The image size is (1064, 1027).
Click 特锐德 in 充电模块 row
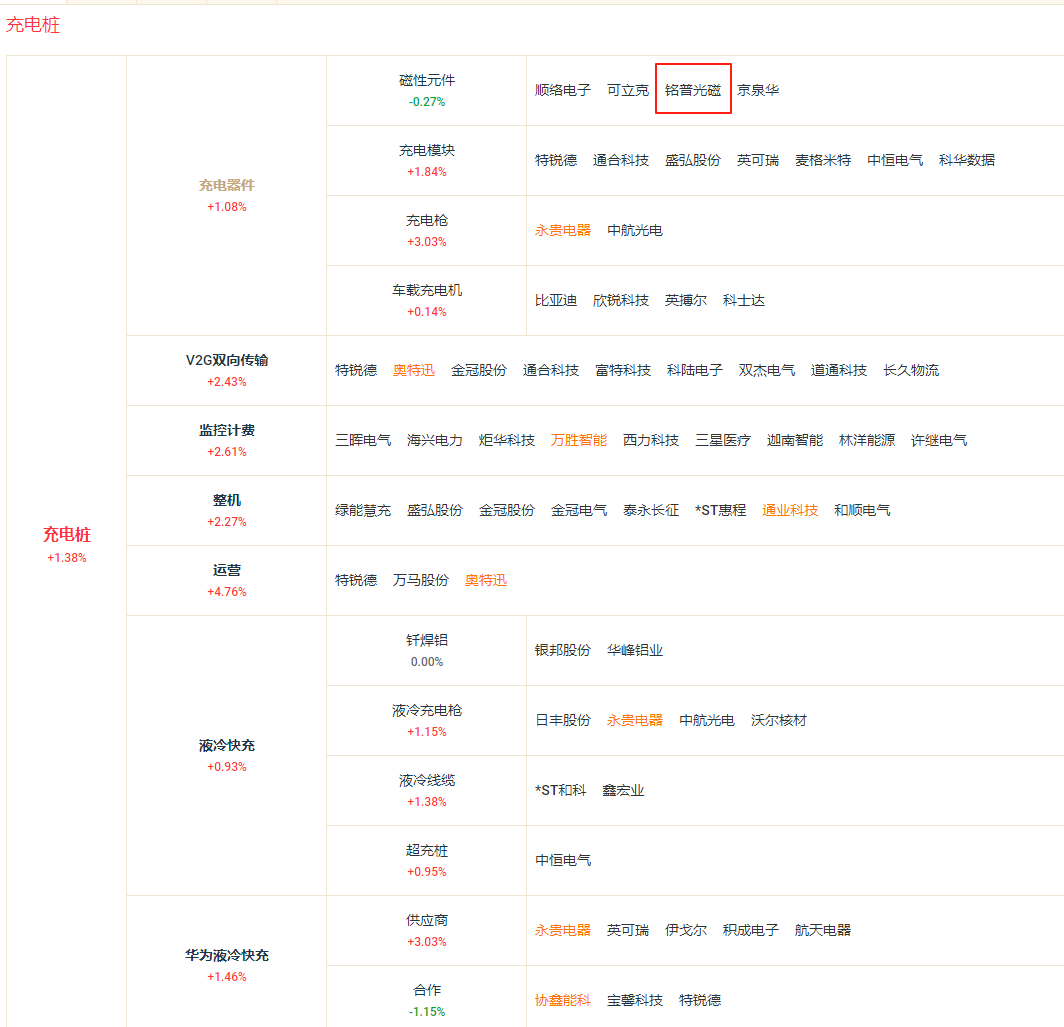556,160
